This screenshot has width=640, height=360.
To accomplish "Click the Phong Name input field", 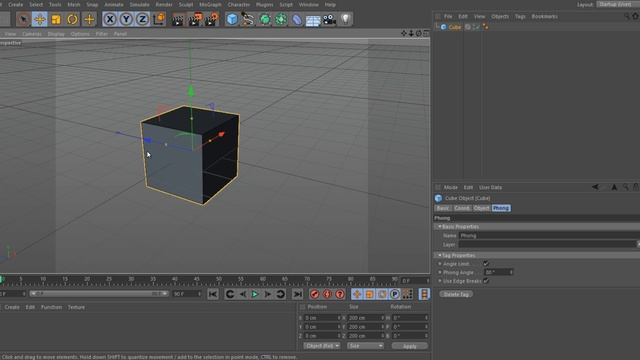I will tap(549, 236).
